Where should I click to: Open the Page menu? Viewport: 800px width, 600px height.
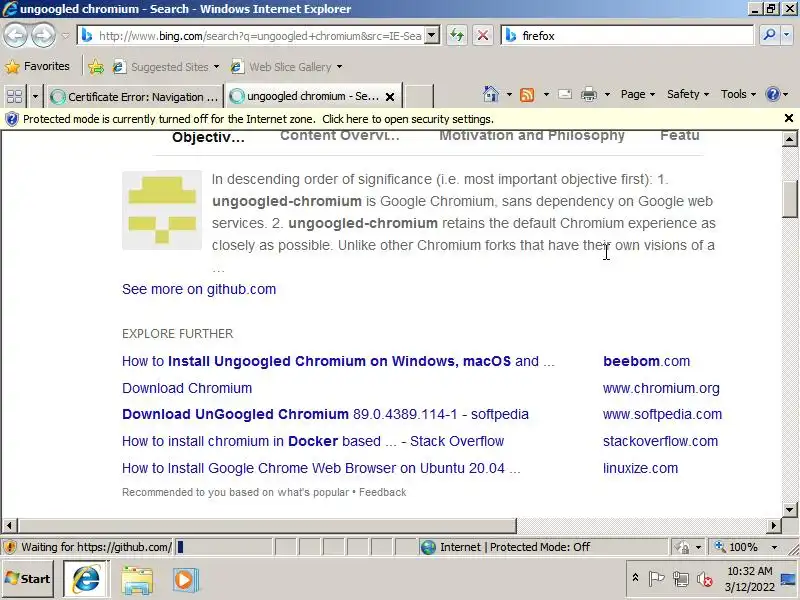[x=638, y=94]
